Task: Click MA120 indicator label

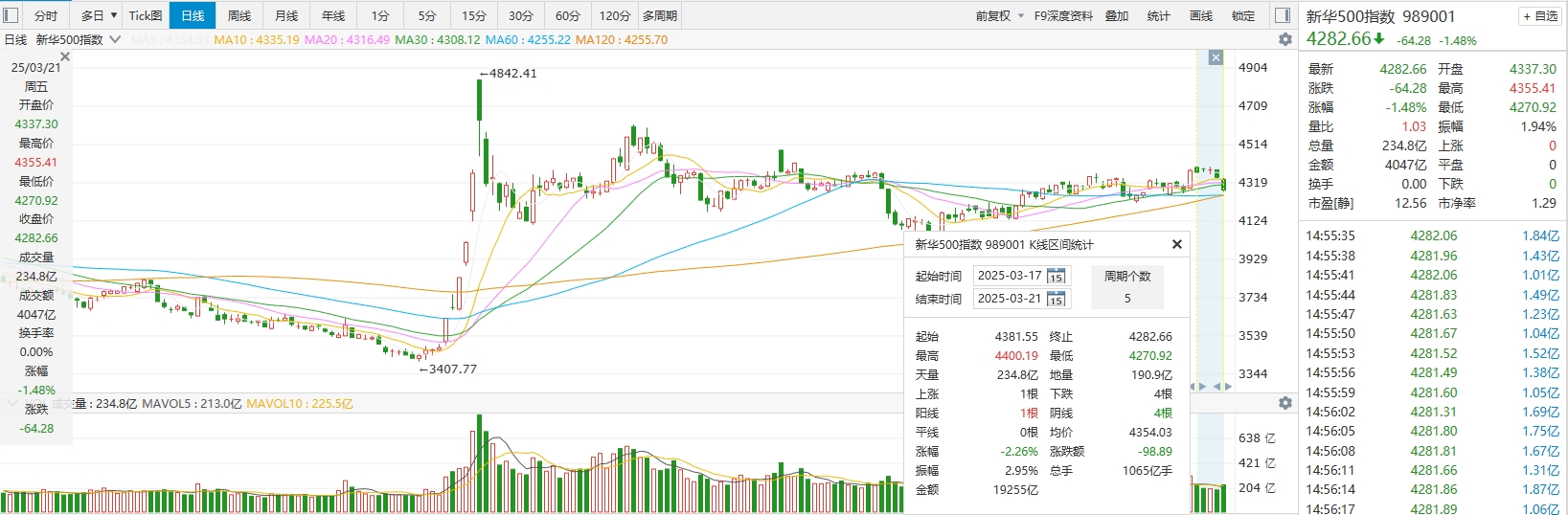Action: pyautogui.click(x=622, y=39)
